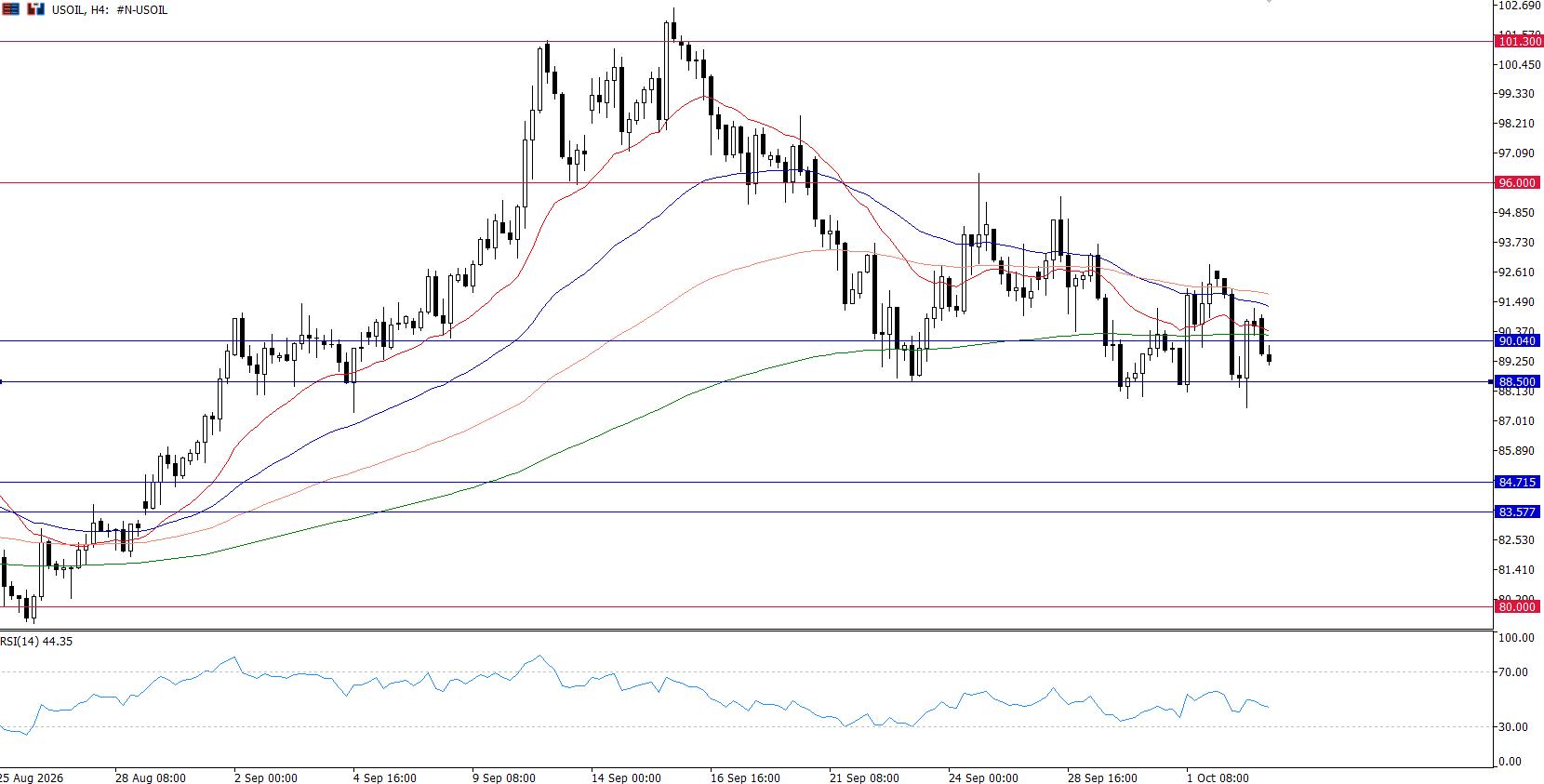
Task: Click the 4 Sep 16:00 time axis label
Action: (x=384, y=778)
